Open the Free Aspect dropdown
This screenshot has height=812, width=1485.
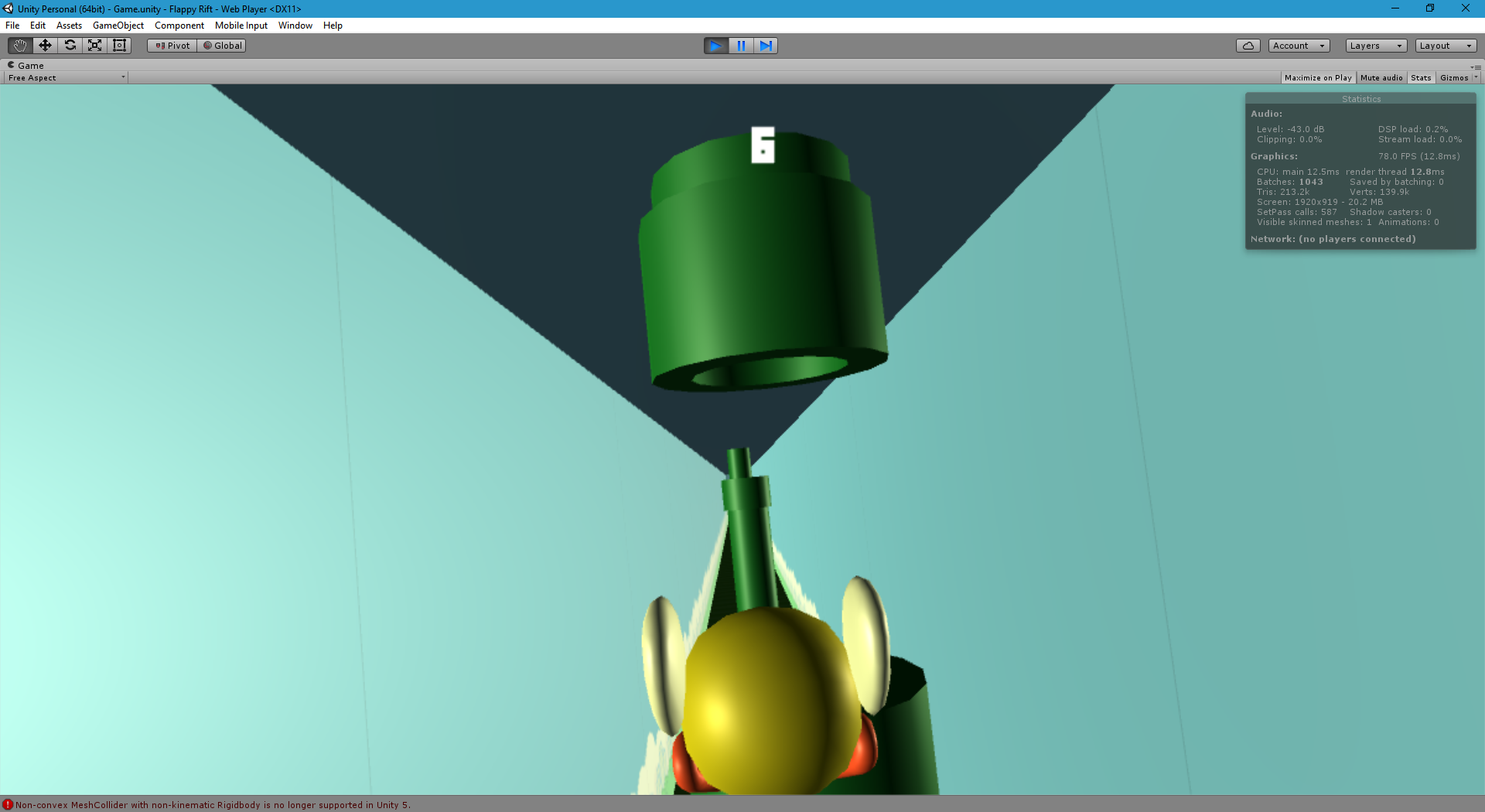click(67, 77)
